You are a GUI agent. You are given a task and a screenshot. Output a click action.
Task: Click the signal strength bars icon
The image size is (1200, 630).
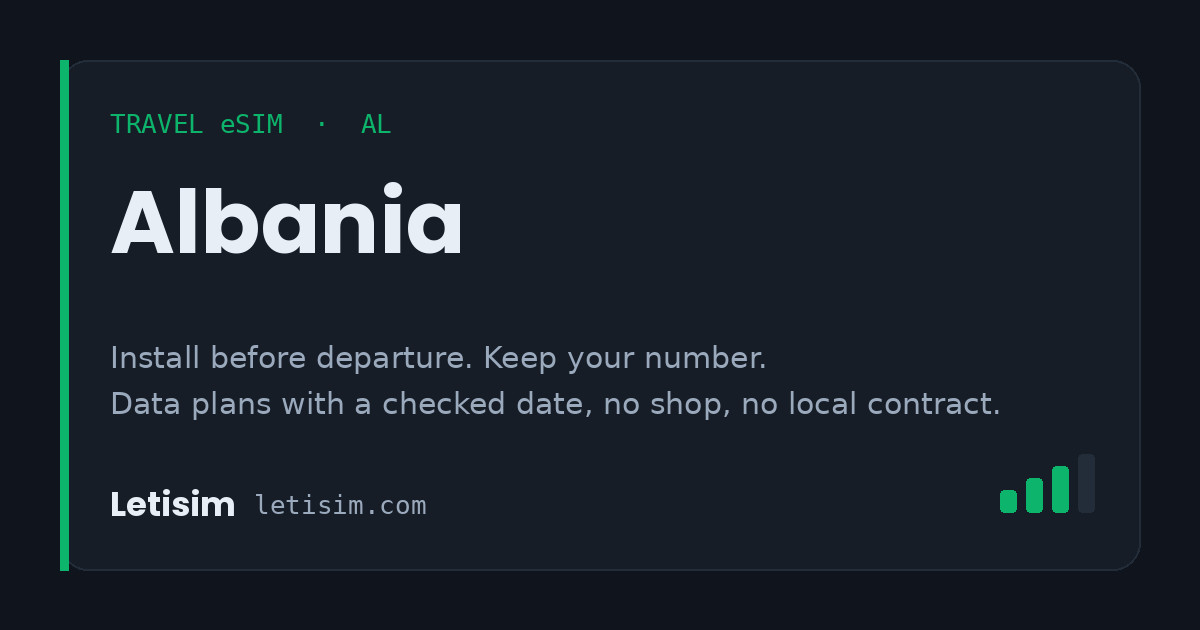point(1047,484)
